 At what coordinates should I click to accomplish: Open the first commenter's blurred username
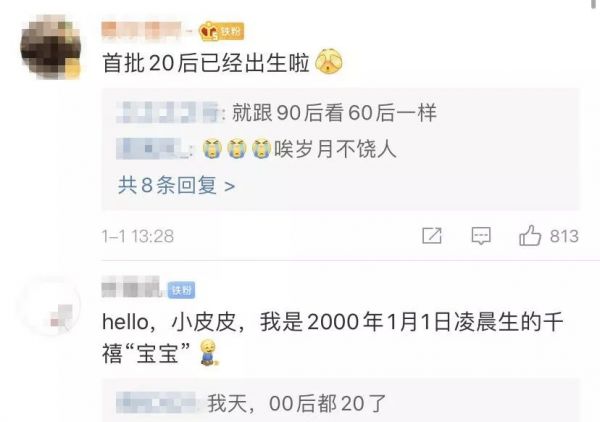point(141,31)
